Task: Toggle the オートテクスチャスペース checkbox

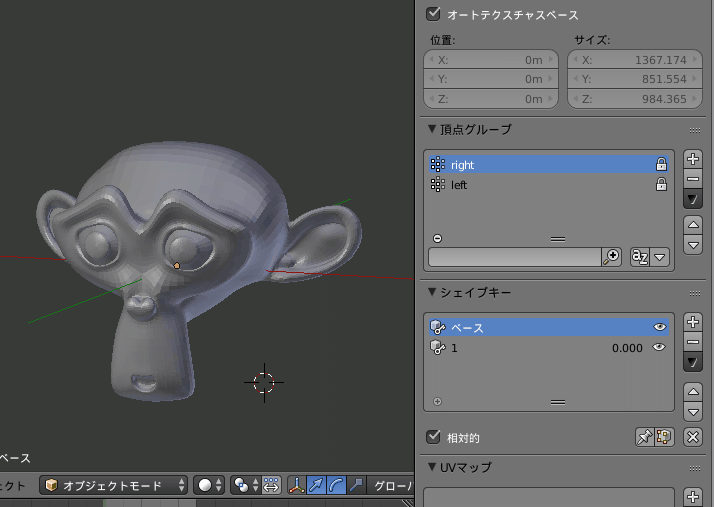Action: coord(433,14)
